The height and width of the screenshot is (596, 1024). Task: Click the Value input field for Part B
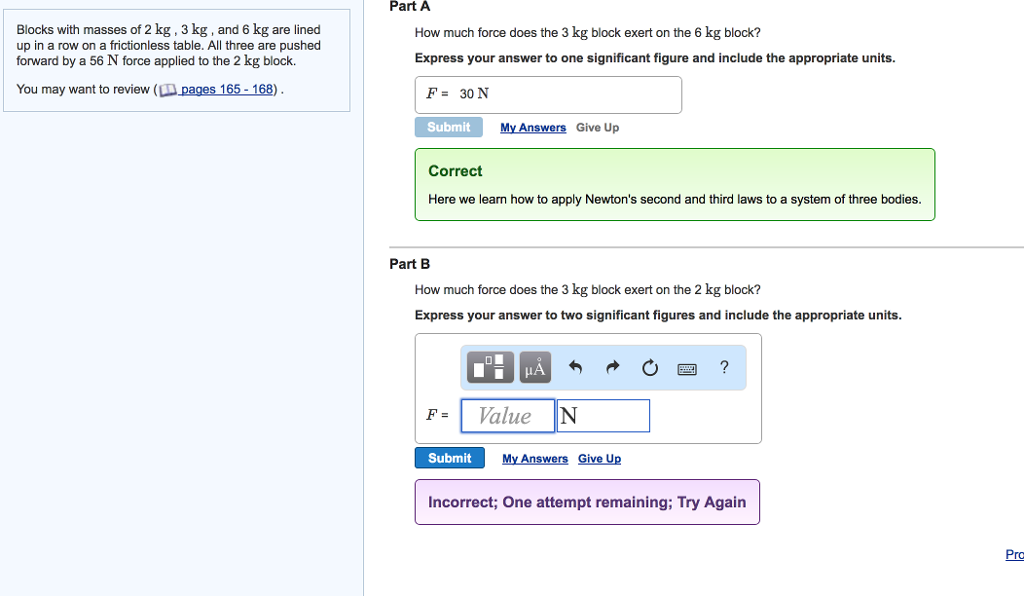point(507,416)
